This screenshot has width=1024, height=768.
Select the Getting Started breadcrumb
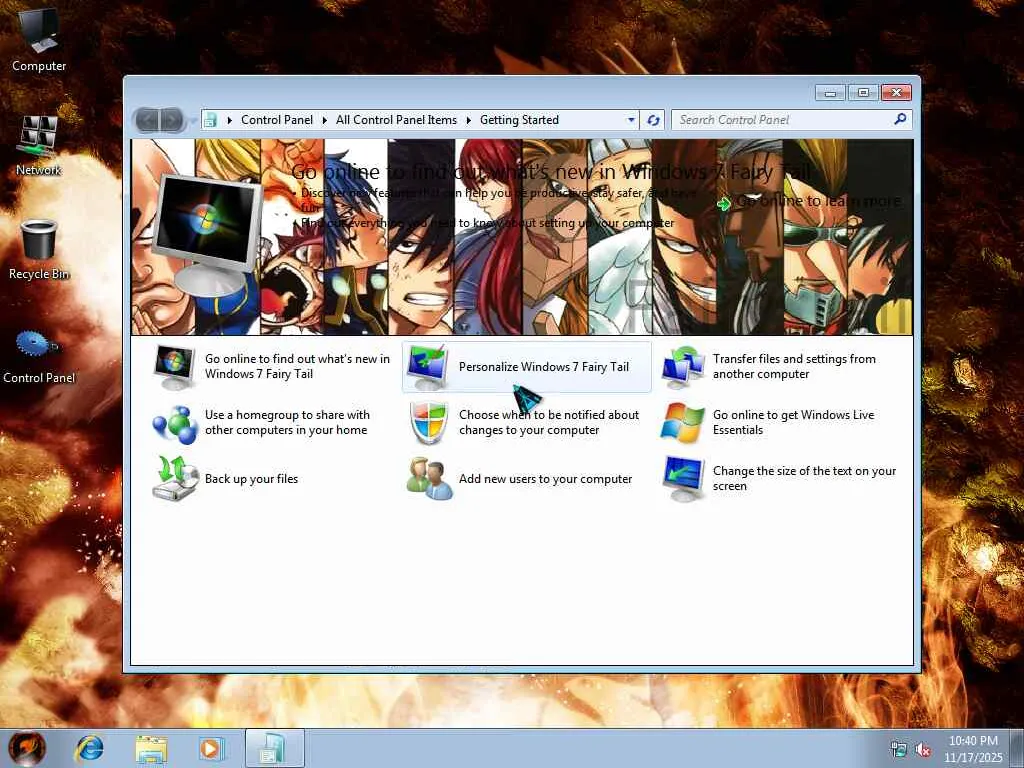point(519,120)
